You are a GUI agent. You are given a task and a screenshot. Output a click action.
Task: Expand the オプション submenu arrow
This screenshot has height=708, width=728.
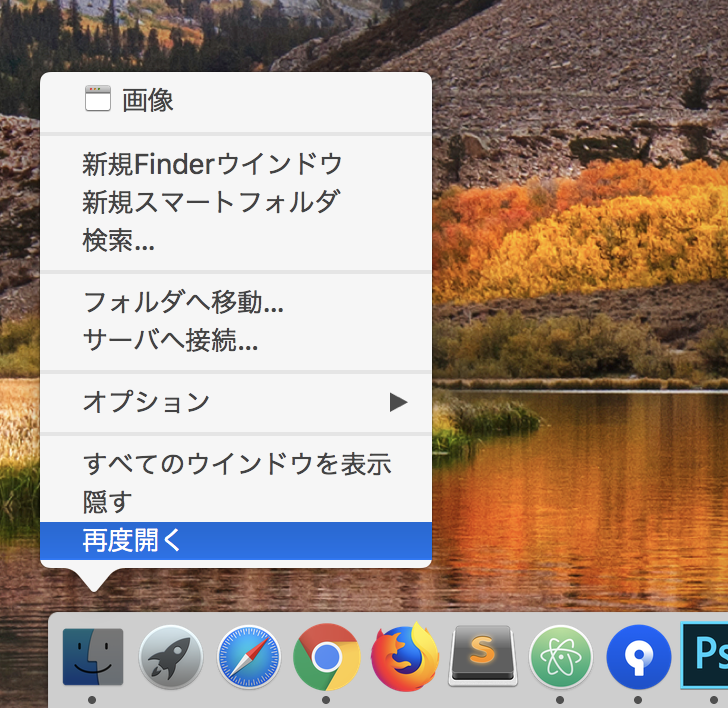click(x=398, y=402)
